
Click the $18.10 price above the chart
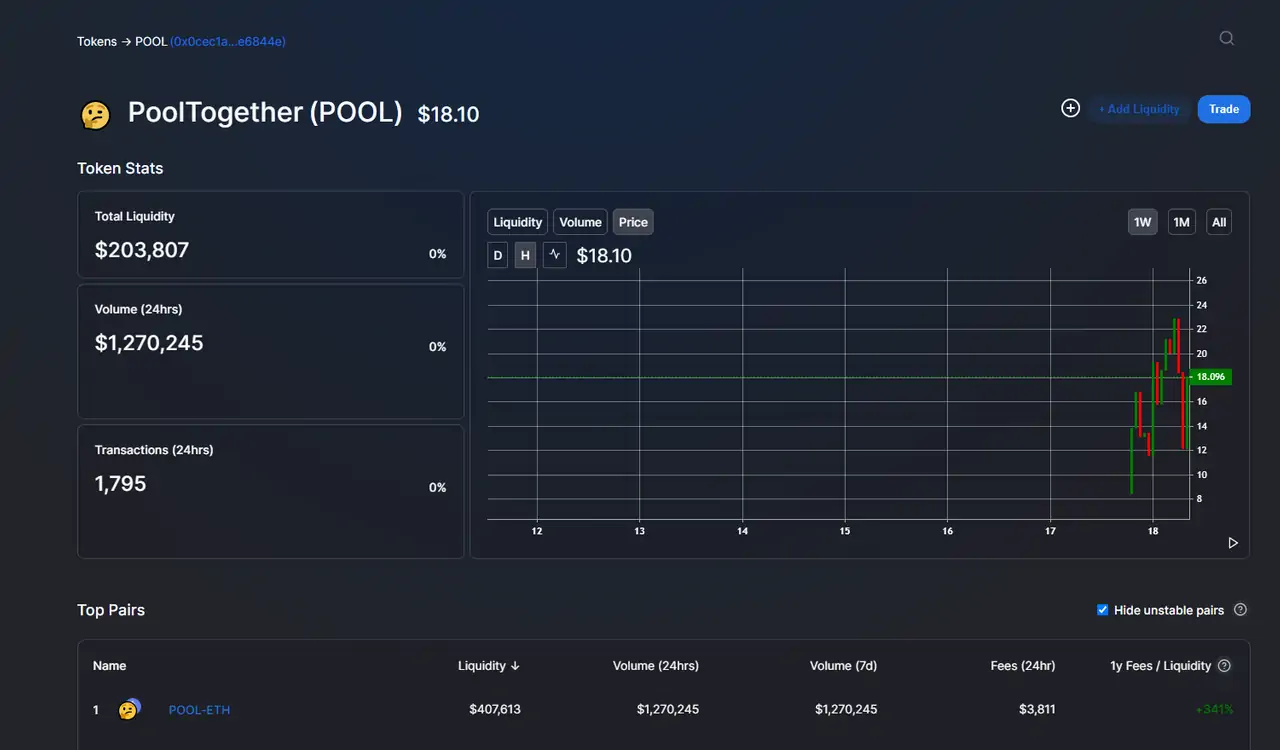tap(604, 256)
